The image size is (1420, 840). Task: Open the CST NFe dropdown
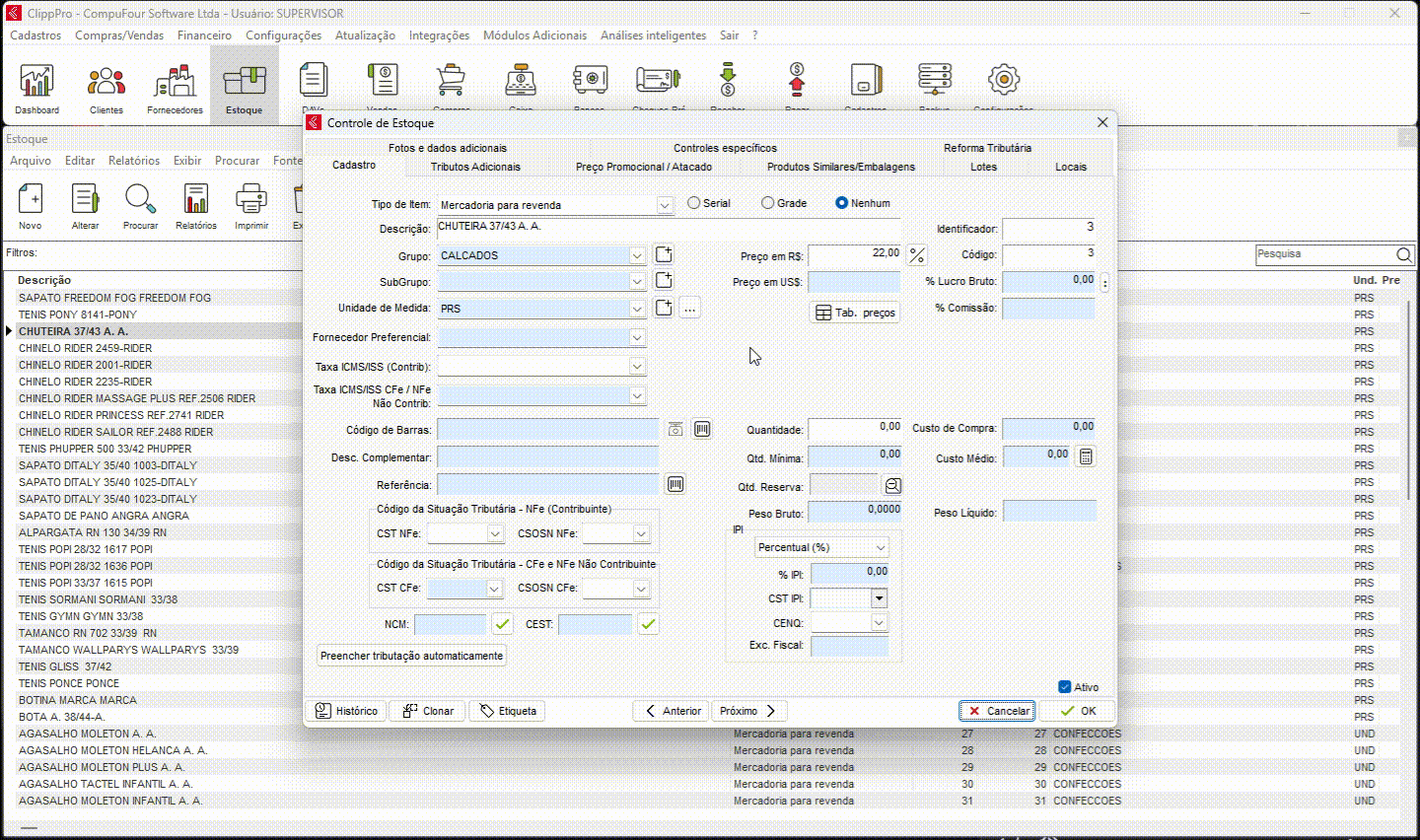[495, 533]
